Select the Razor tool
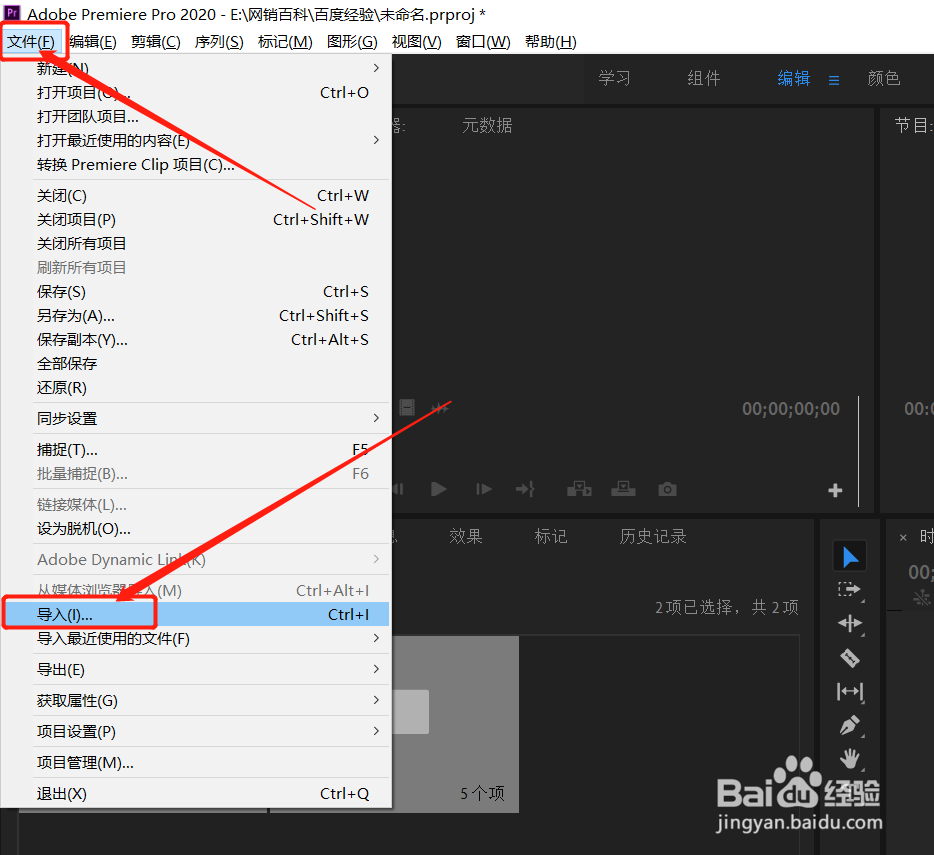This screenshot has height=855, width=934. (849, 658)
